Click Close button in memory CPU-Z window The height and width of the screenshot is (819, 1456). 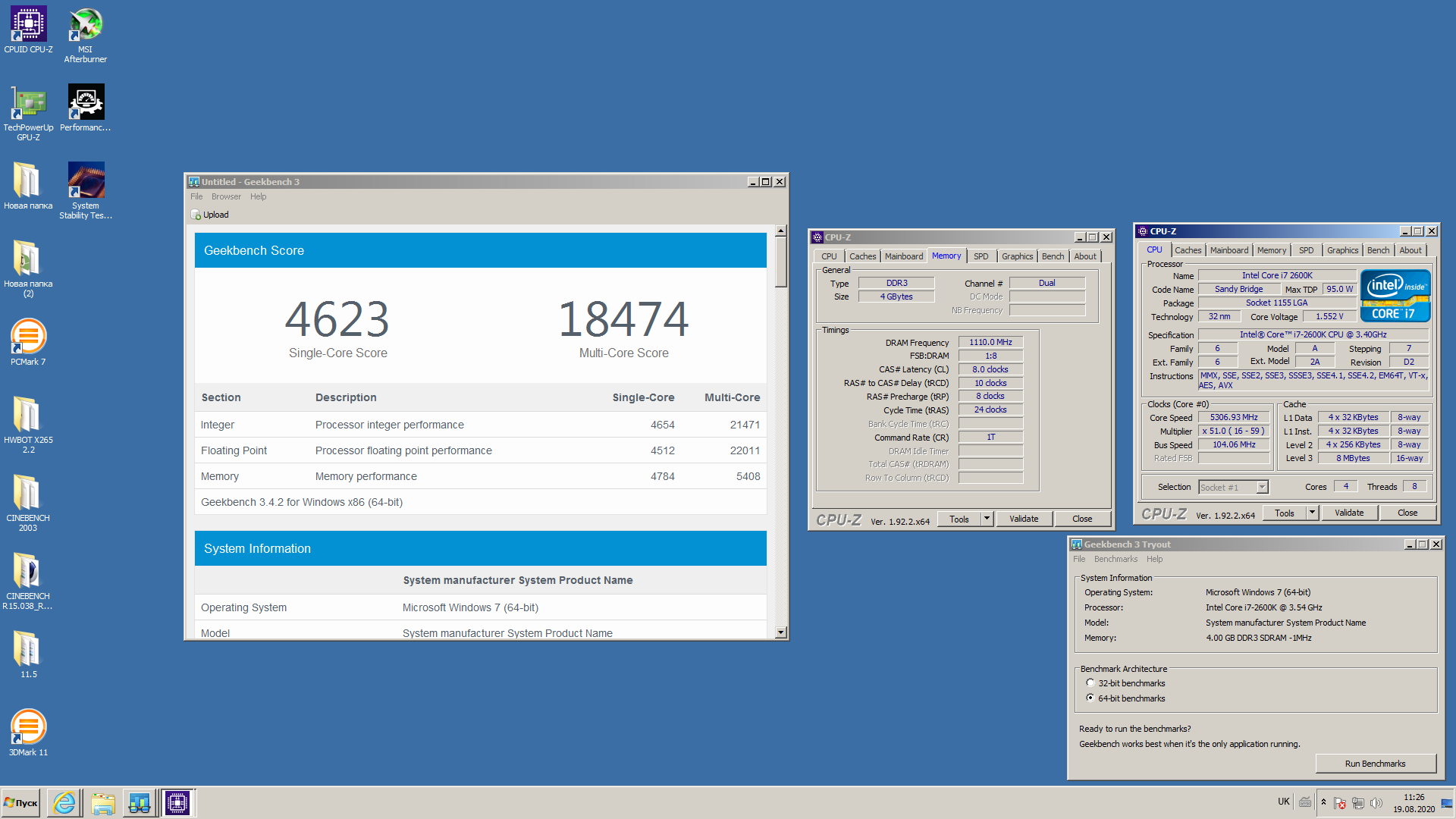1082,519
